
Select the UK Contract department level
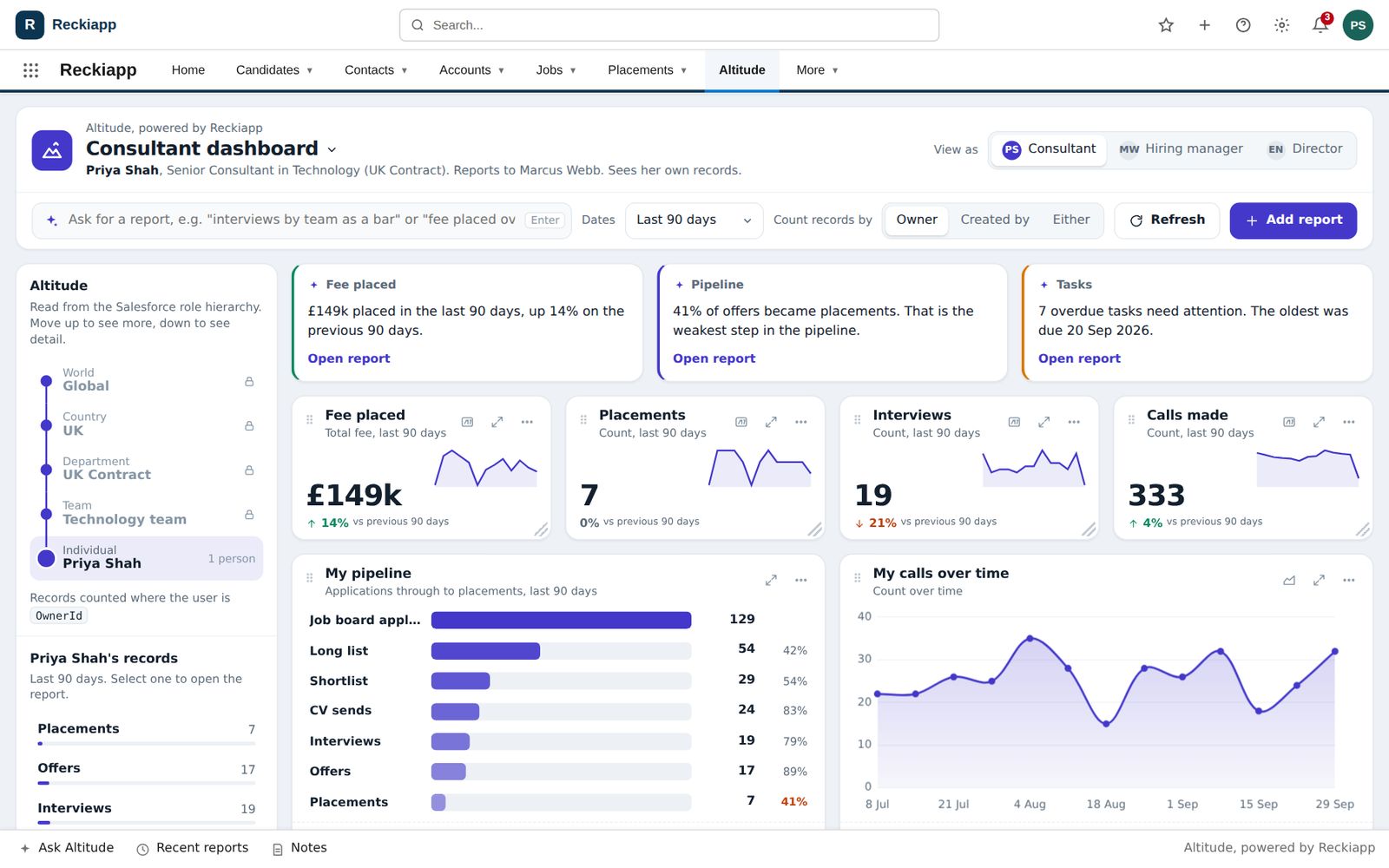click(146, 469)
